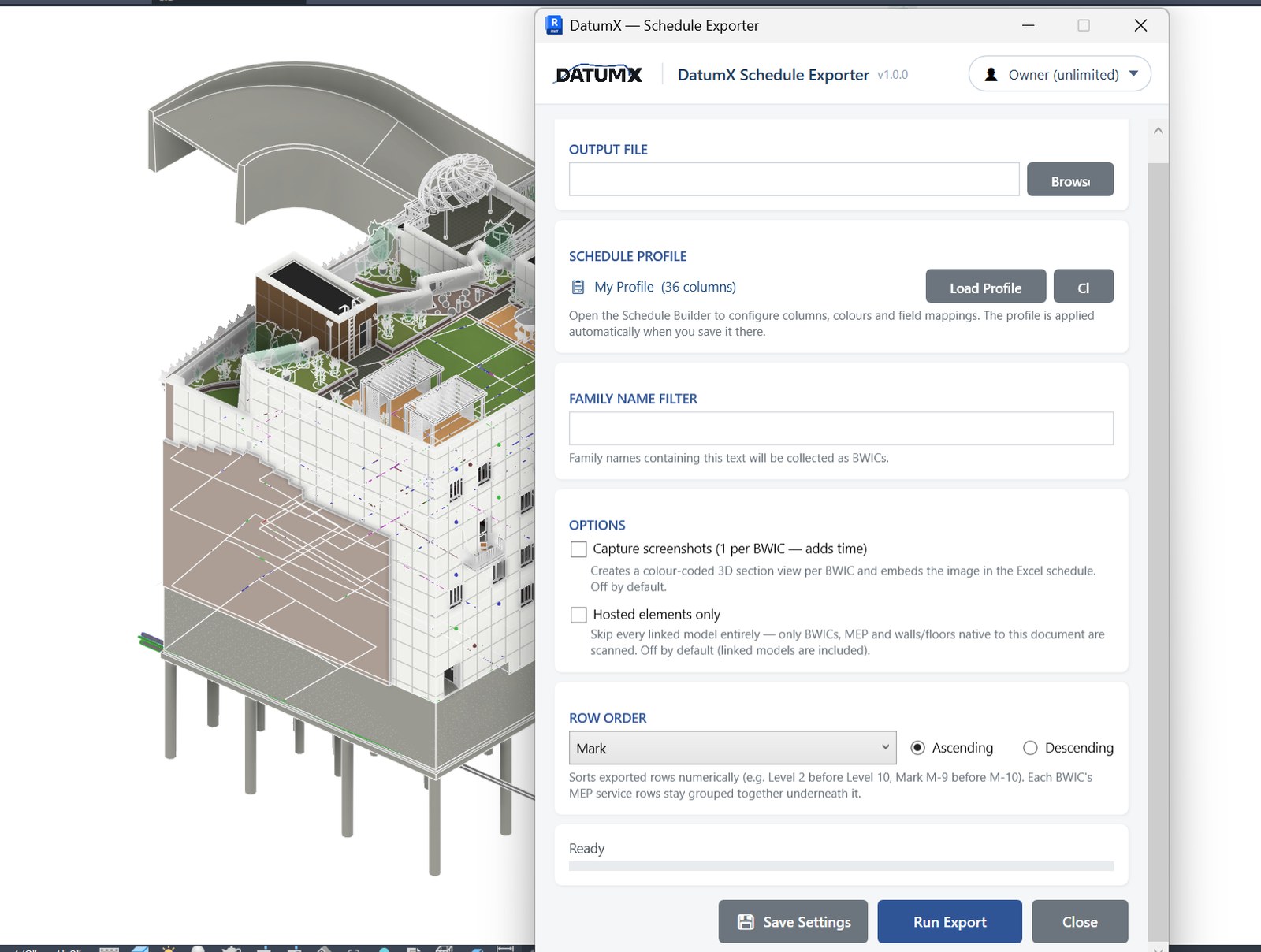Click Close at the dialog bottom
Image resolution: width=1261 pixels, height=952 pixels.
click(1079, 921)
